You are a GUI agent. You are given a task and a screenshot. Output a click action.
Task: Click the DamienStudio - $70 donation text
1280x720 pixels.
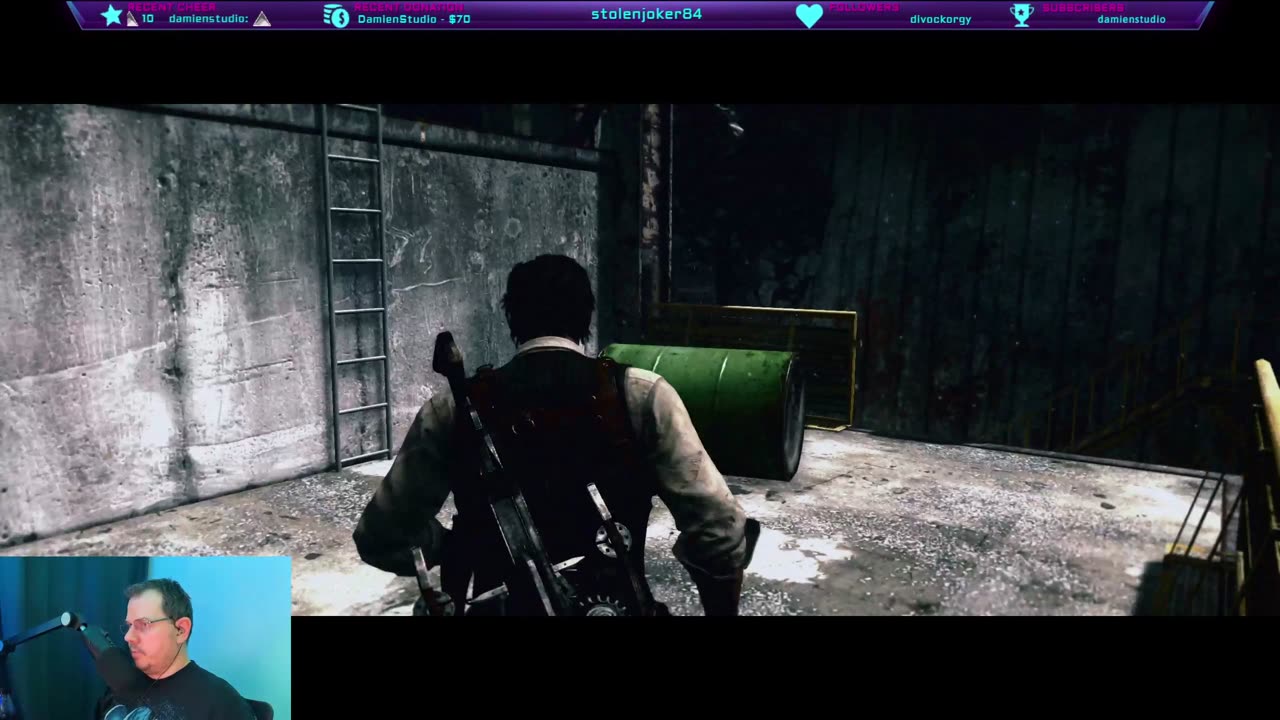414,19
